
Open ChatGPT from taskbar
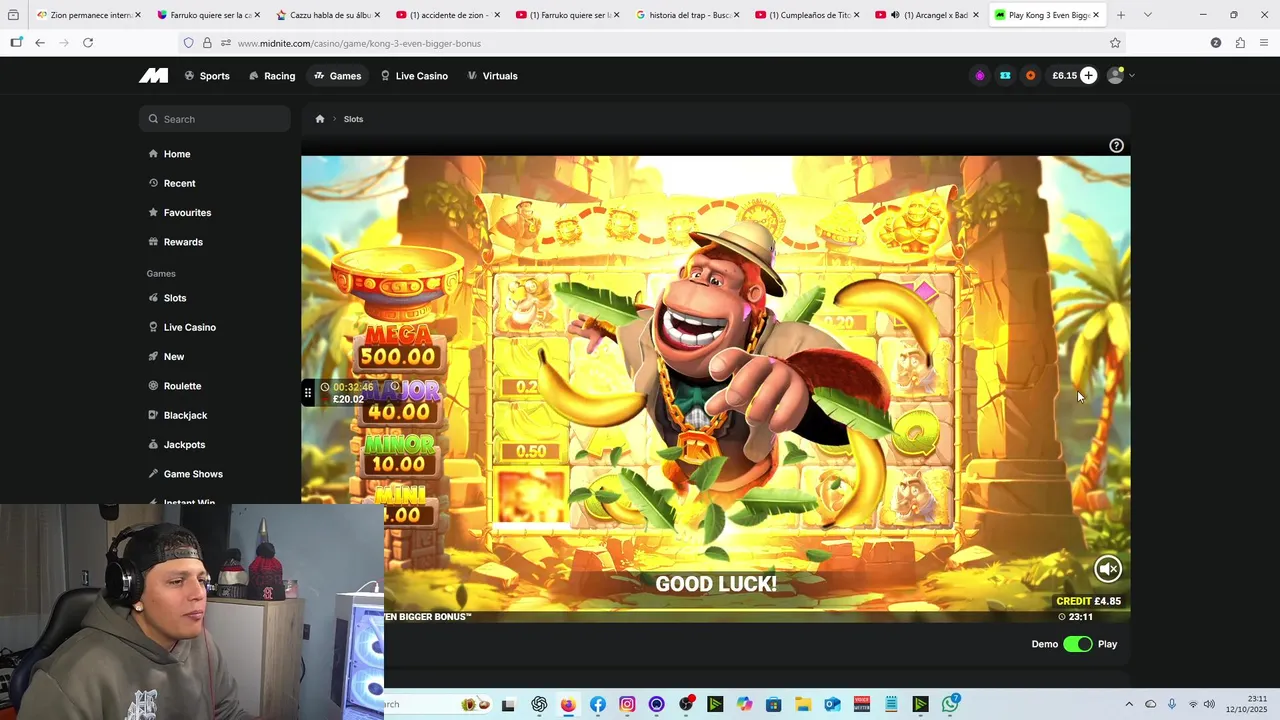pos(539,704)
